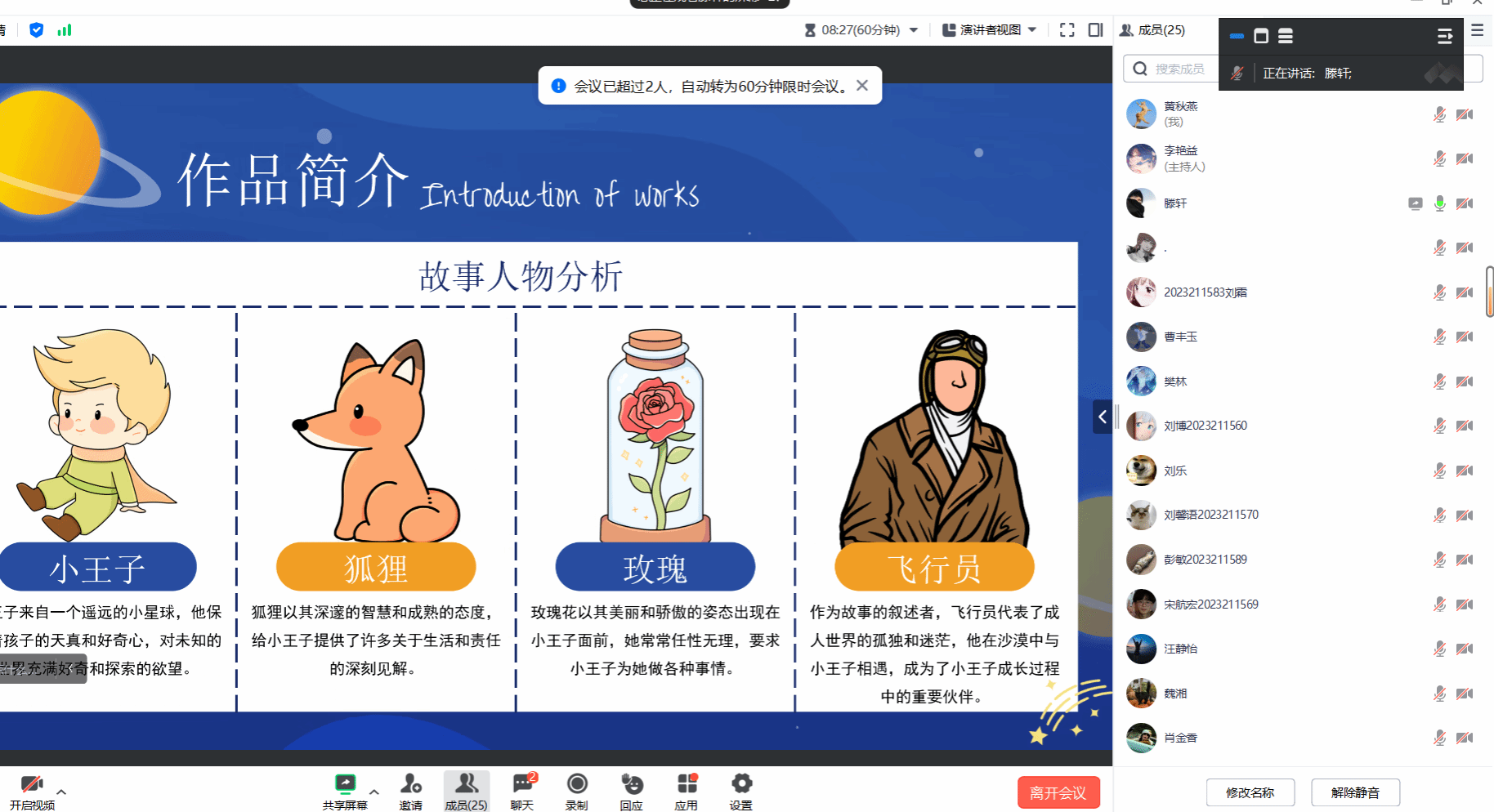
Task: Toggle 开启视频 camera on
Action: coord(32,785)
